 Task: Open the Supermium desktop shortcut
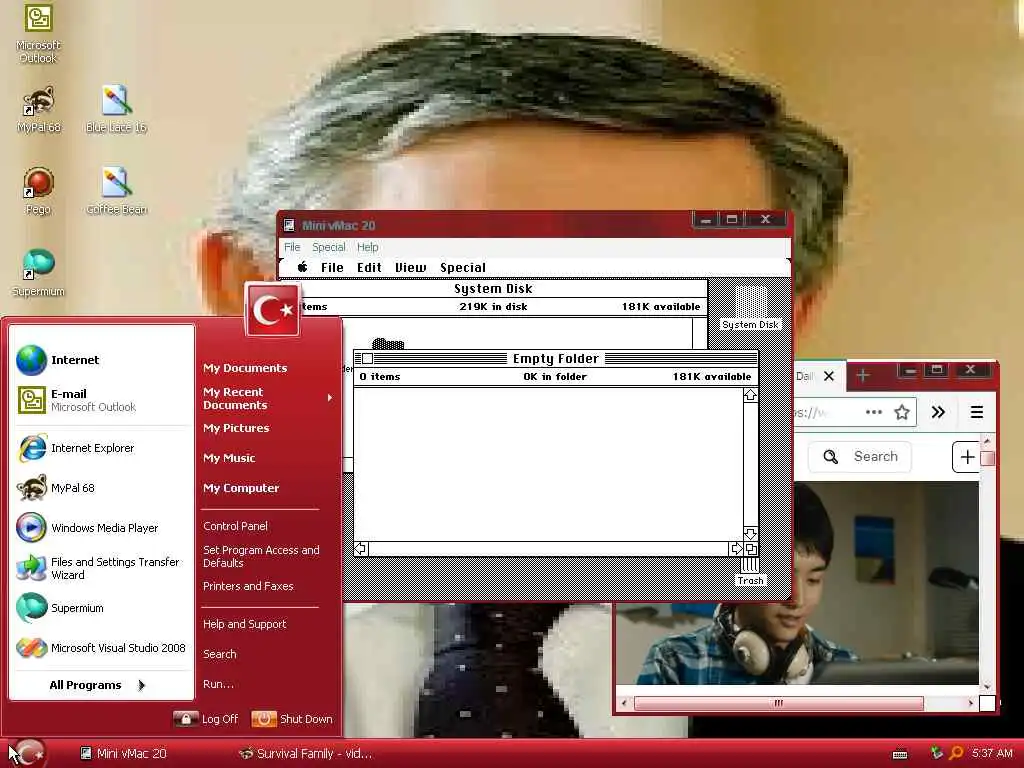tap(38, 273)
